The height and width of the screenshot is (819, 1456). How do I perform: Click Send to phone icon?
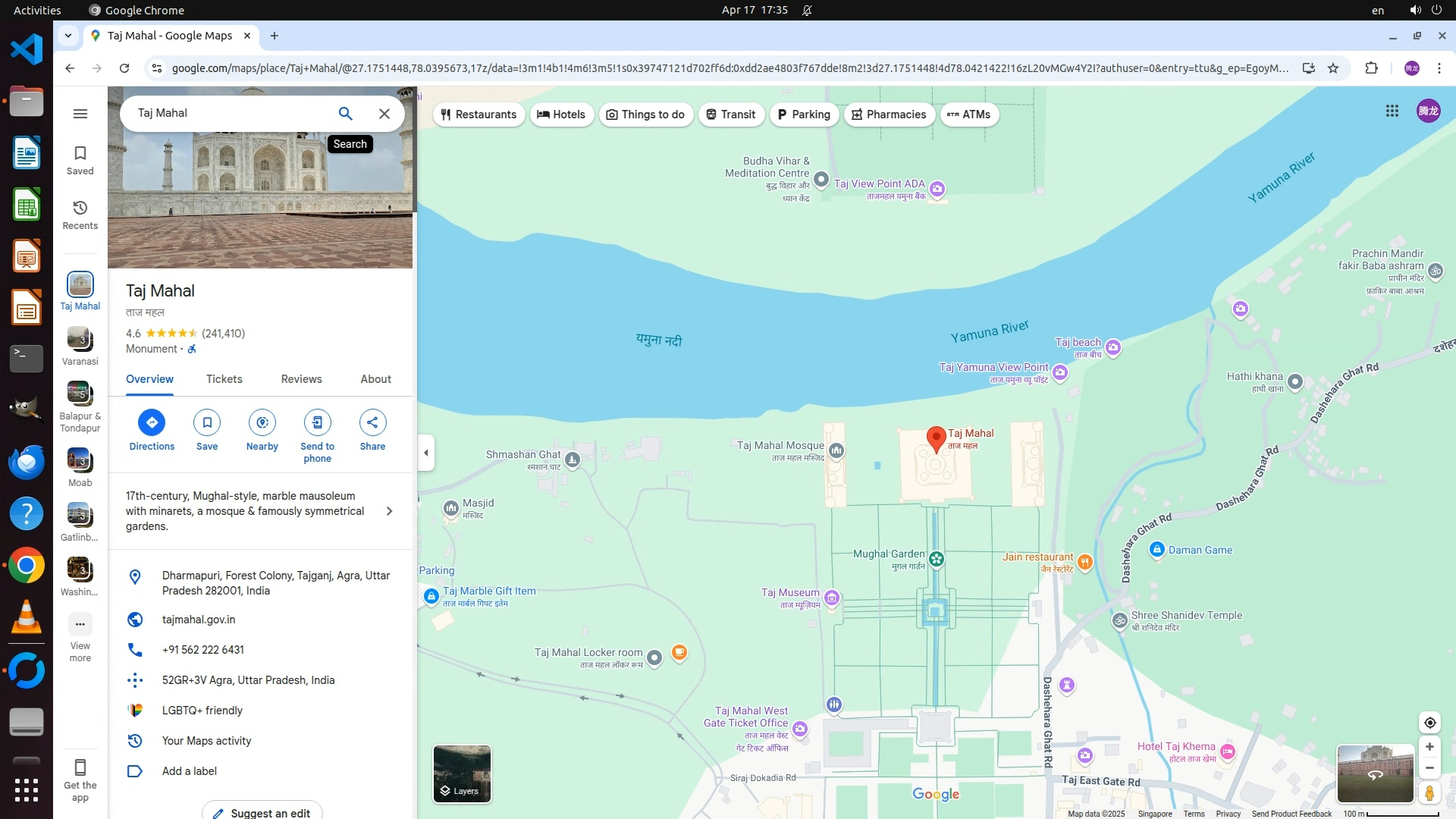pyautogui.click(x=317, y=422)
